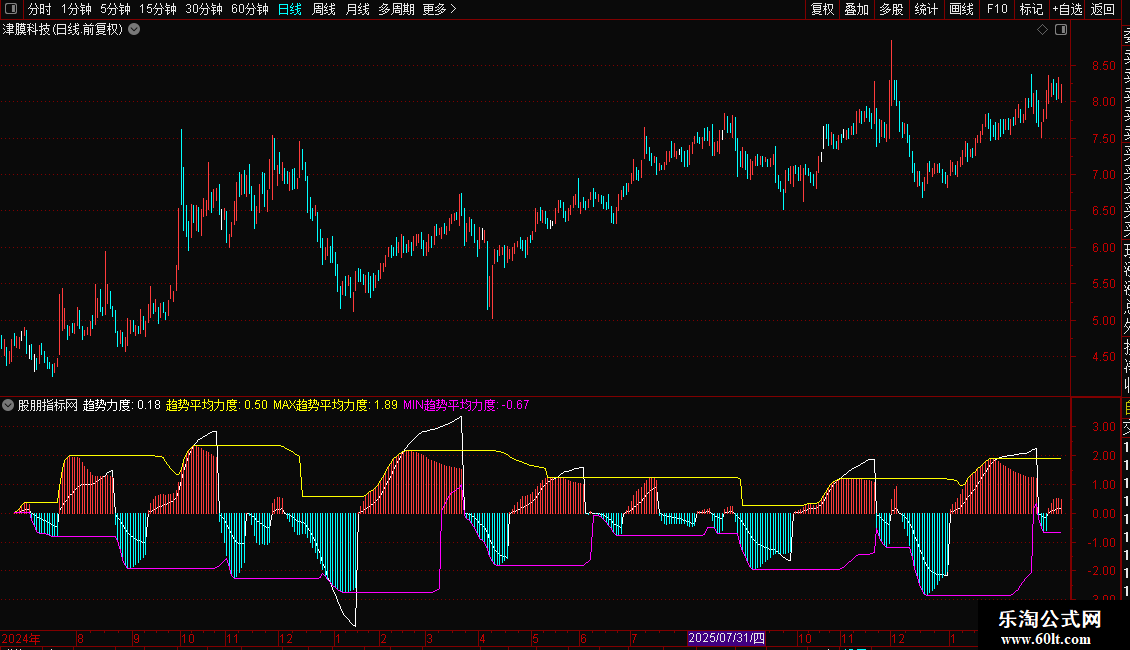Select the 5分钟 period

[115, 9]
